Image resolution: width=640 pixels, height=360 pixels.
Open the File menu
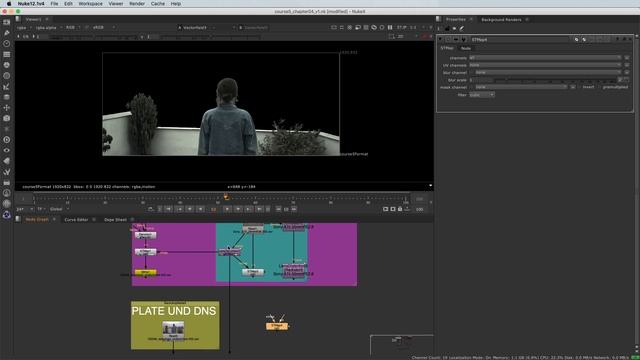pos(54,4)
